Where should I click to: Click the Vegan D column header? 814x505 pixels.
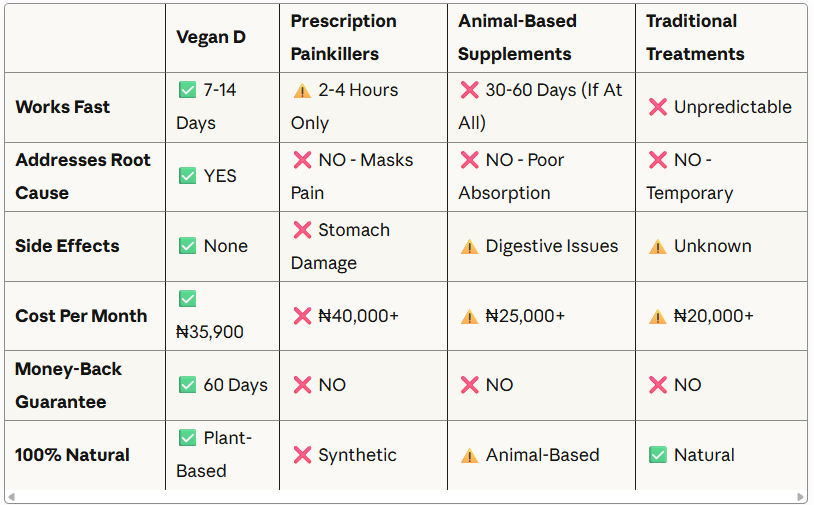[211, 37]
